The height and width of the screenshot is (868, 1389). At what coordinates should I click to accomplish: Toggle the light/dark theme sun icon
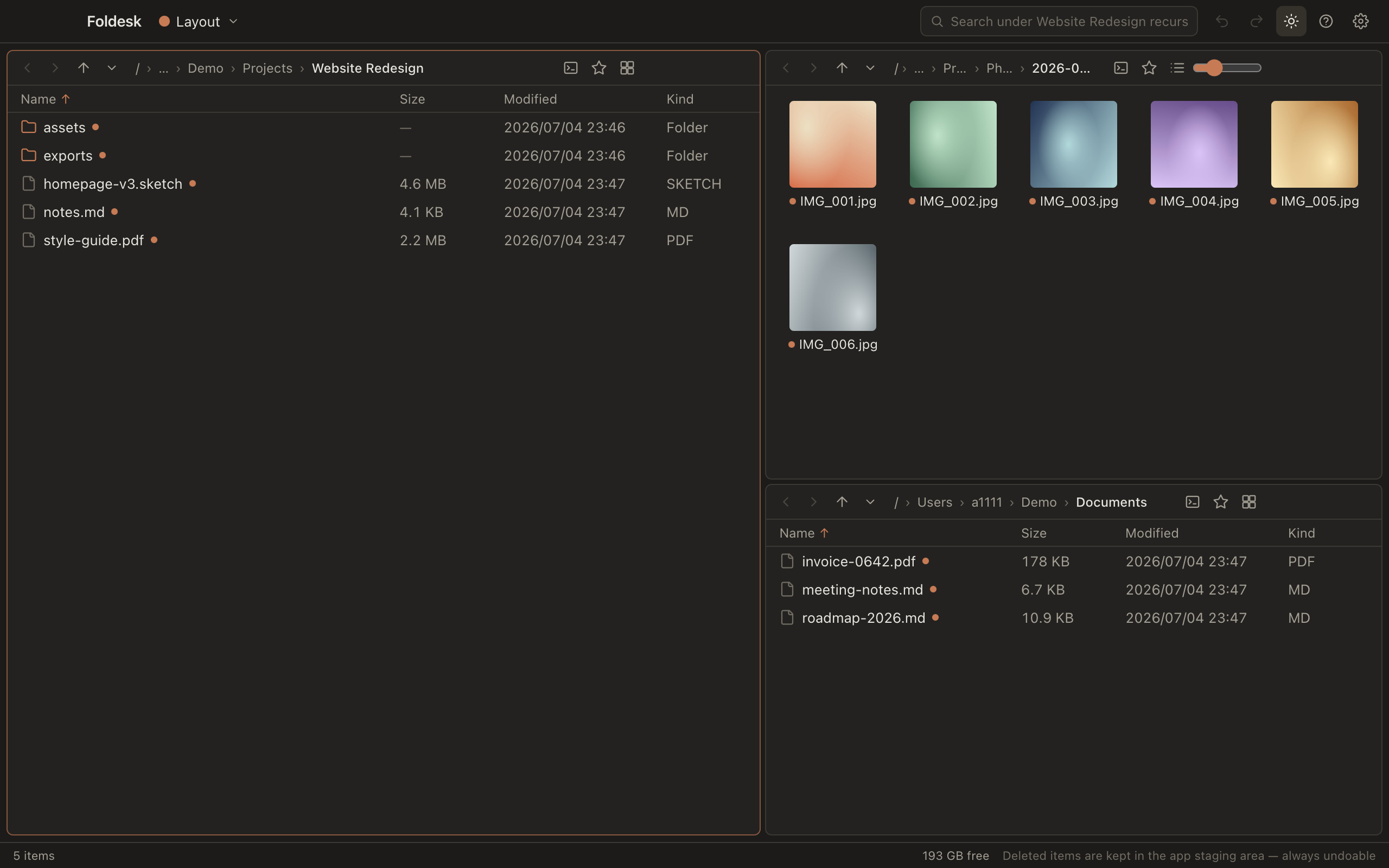click(1291, 21)
